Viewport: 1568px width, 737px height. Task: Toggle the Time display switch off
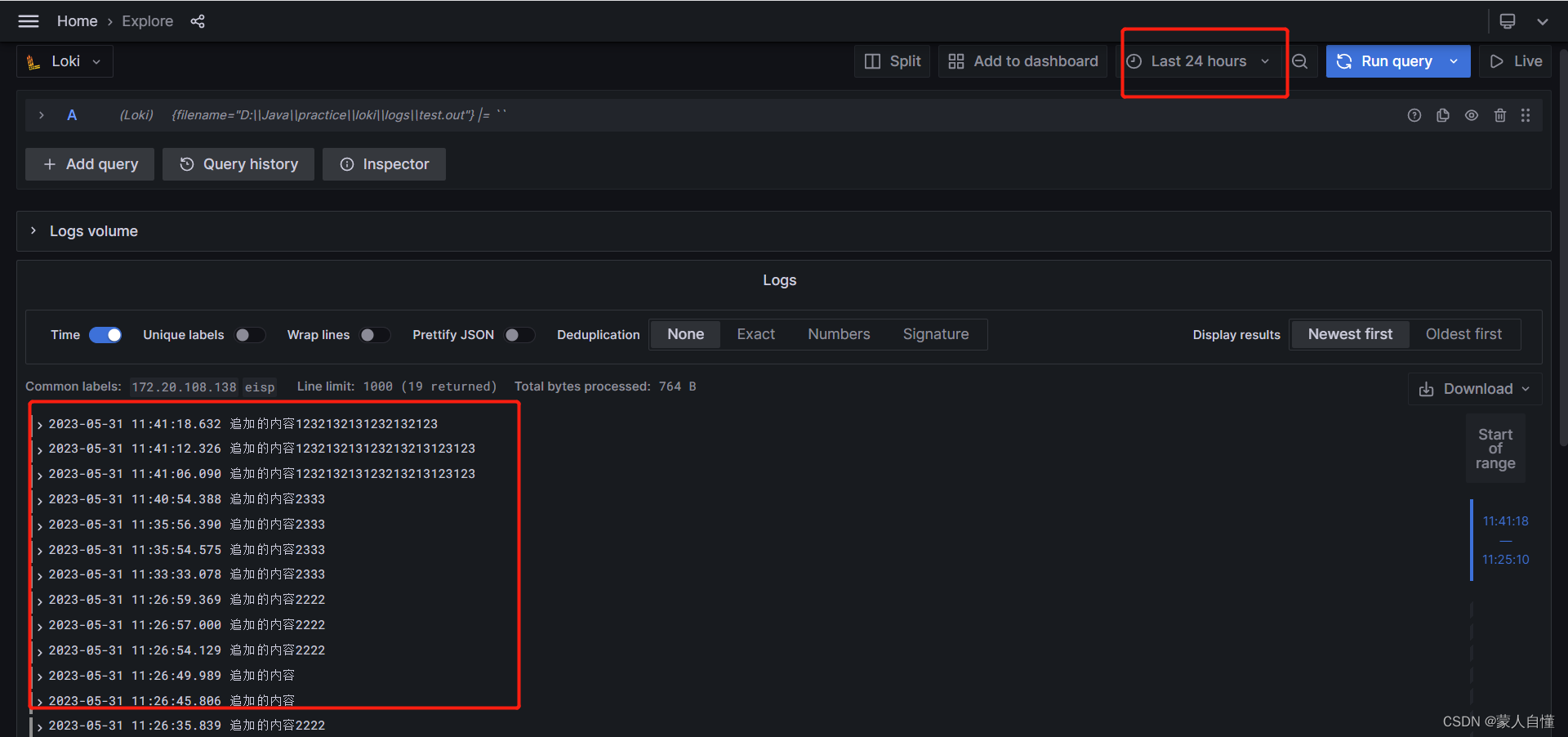(x=105, y=335)
